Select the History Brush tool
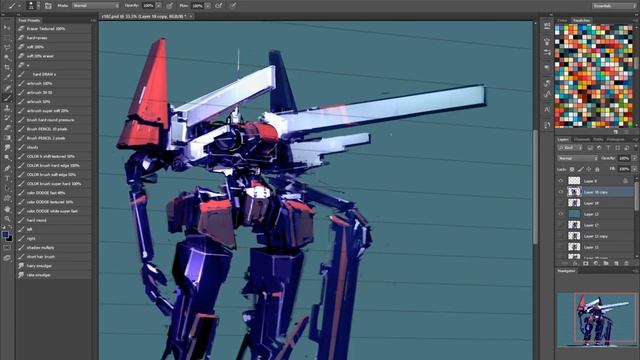 point(7,118)
